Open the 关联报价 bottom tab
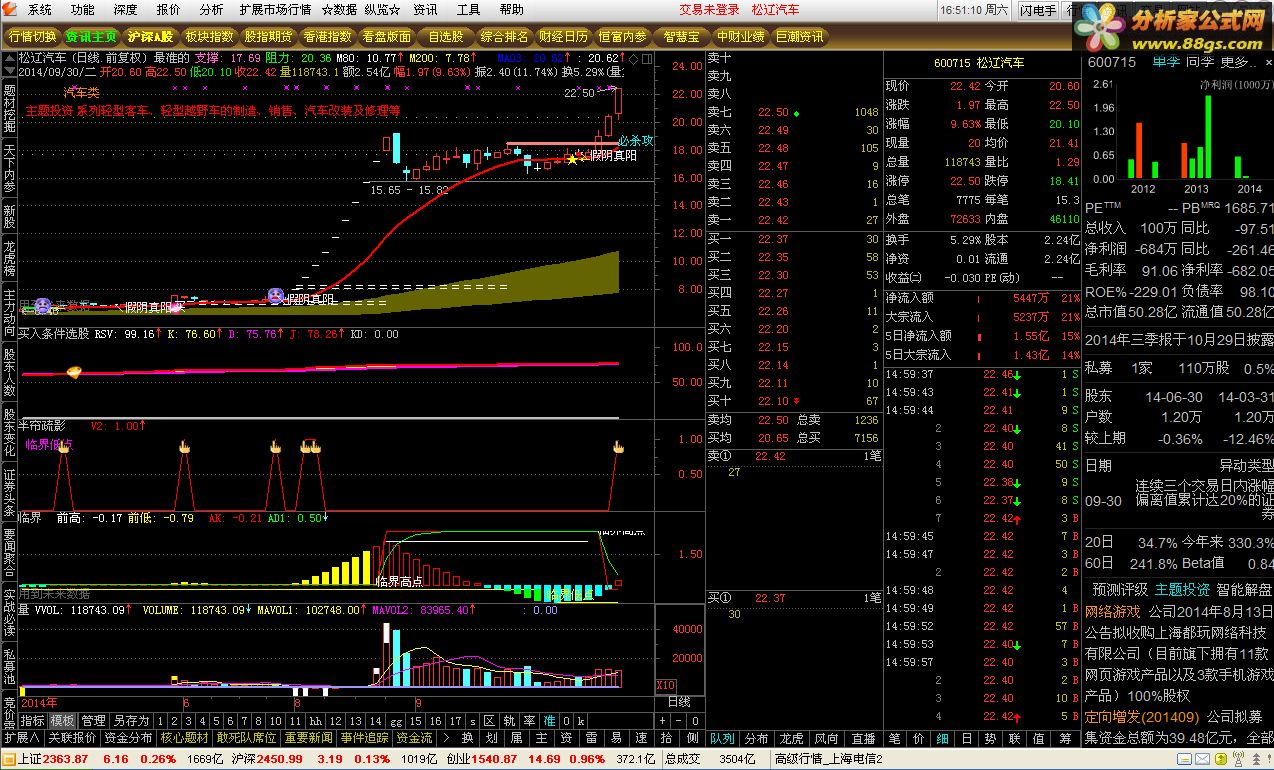The height and width of the screenshot is (770, 1274). (x=72, y=738)
